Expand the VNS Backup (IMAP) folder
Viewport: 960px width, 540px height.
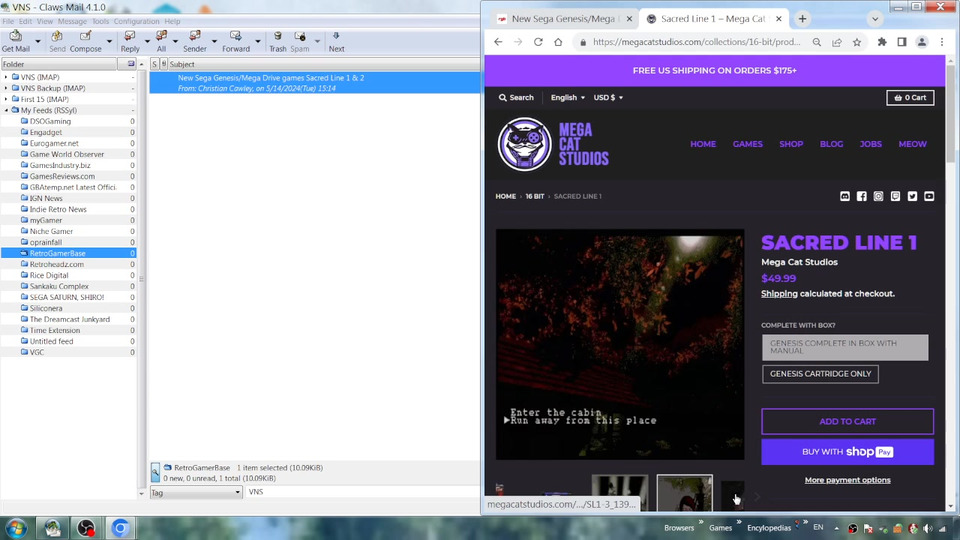6,88
